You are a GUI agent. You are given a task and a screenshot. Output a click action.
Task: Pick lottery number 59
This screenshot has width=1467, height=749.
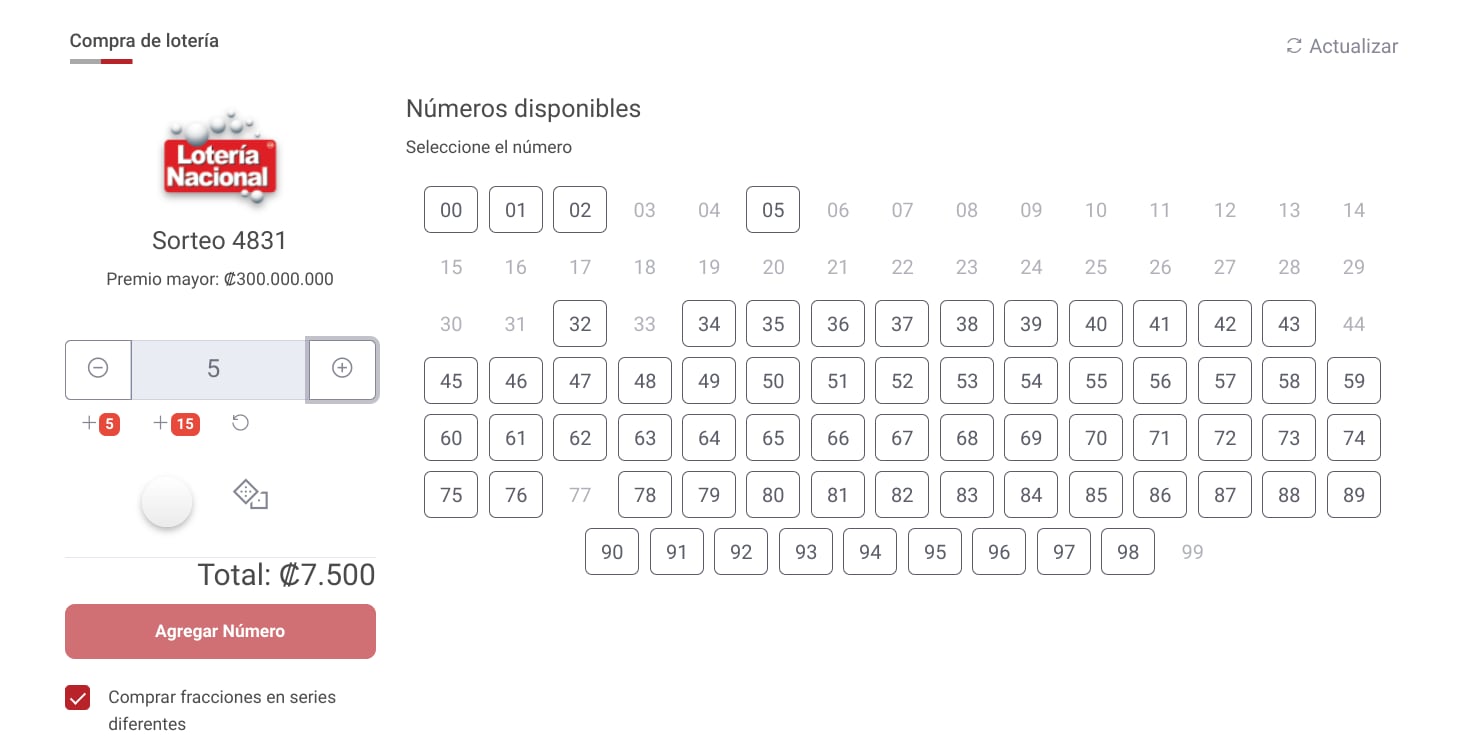pyautogui.click(x=1353, y=381)
